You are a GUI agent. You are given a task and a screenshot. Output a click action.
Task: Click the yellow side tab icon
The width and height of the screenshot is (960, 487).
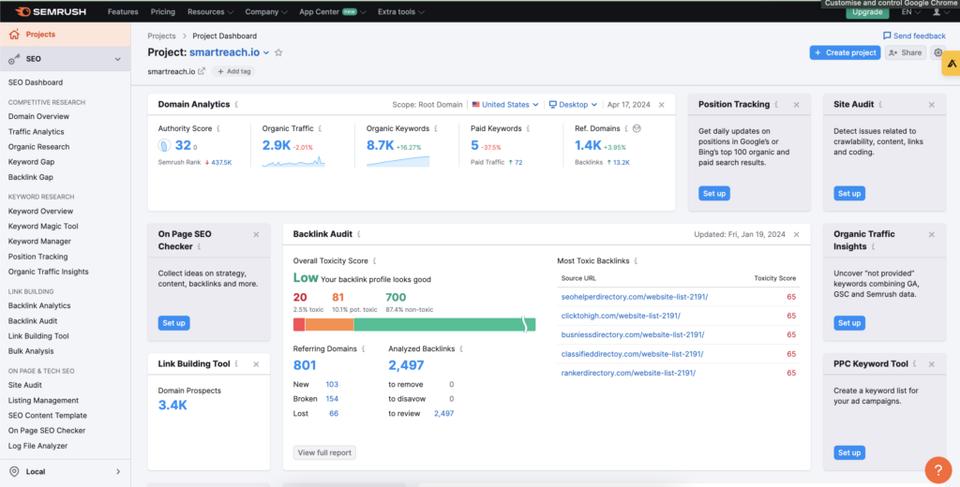click(x=951, y=64)
